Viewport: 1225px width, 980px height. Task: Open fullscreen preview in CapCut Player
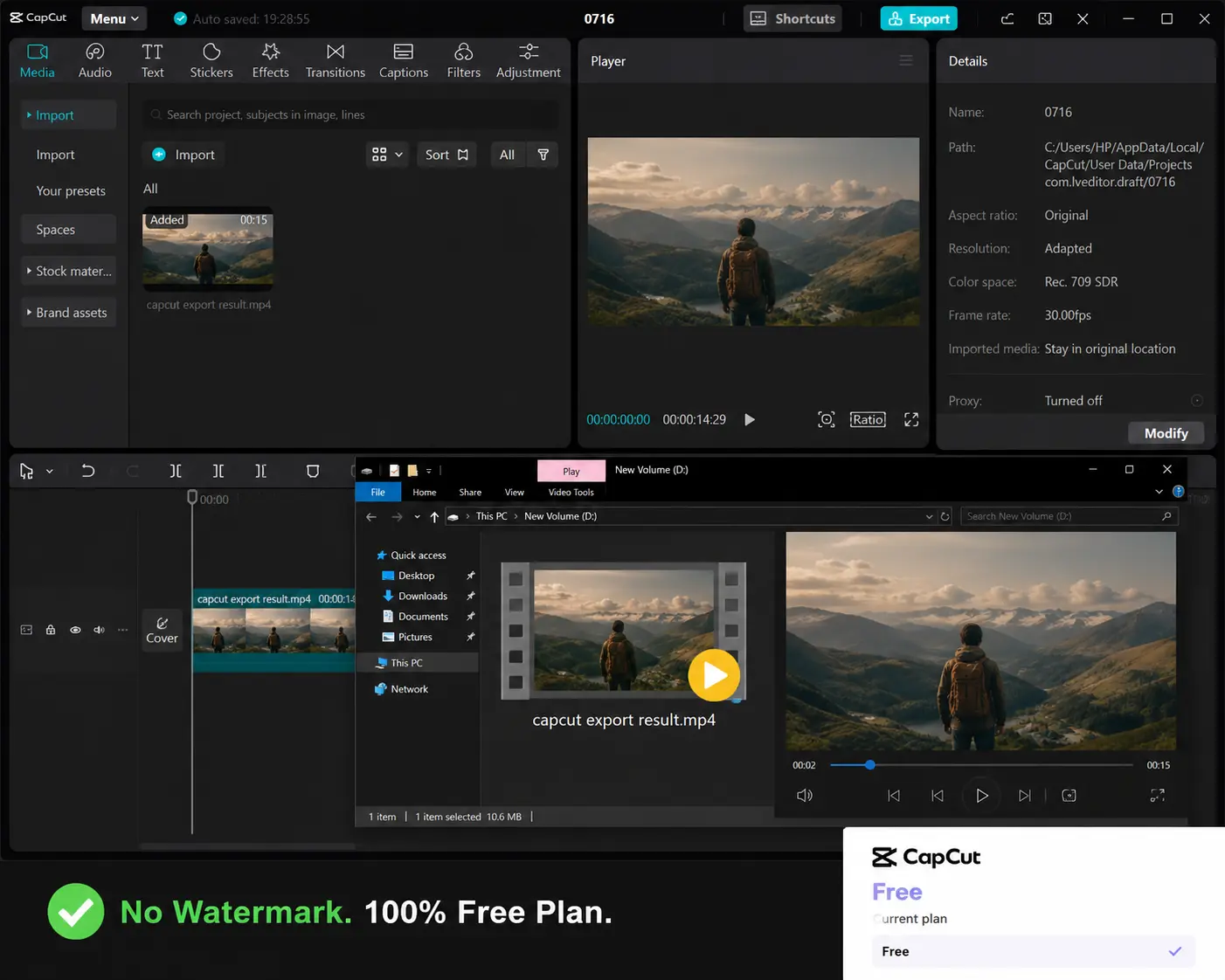click(x=911, y=419)
